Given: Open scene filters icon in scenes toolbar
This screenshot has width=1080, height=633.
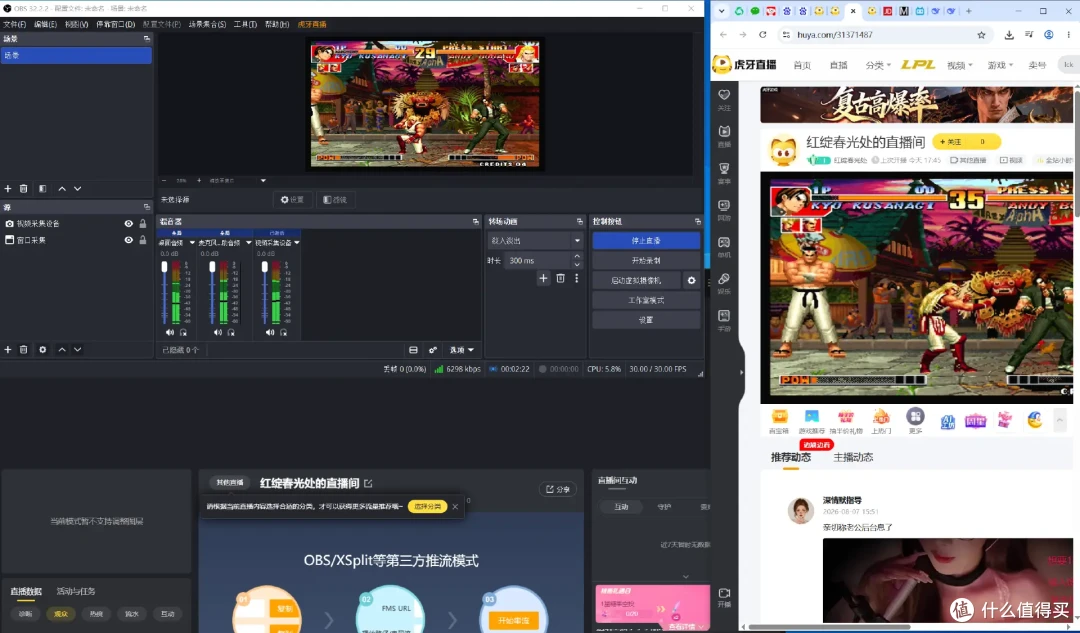Looking at the screenshot, I should pyautogui.click(x=43, y=189).
